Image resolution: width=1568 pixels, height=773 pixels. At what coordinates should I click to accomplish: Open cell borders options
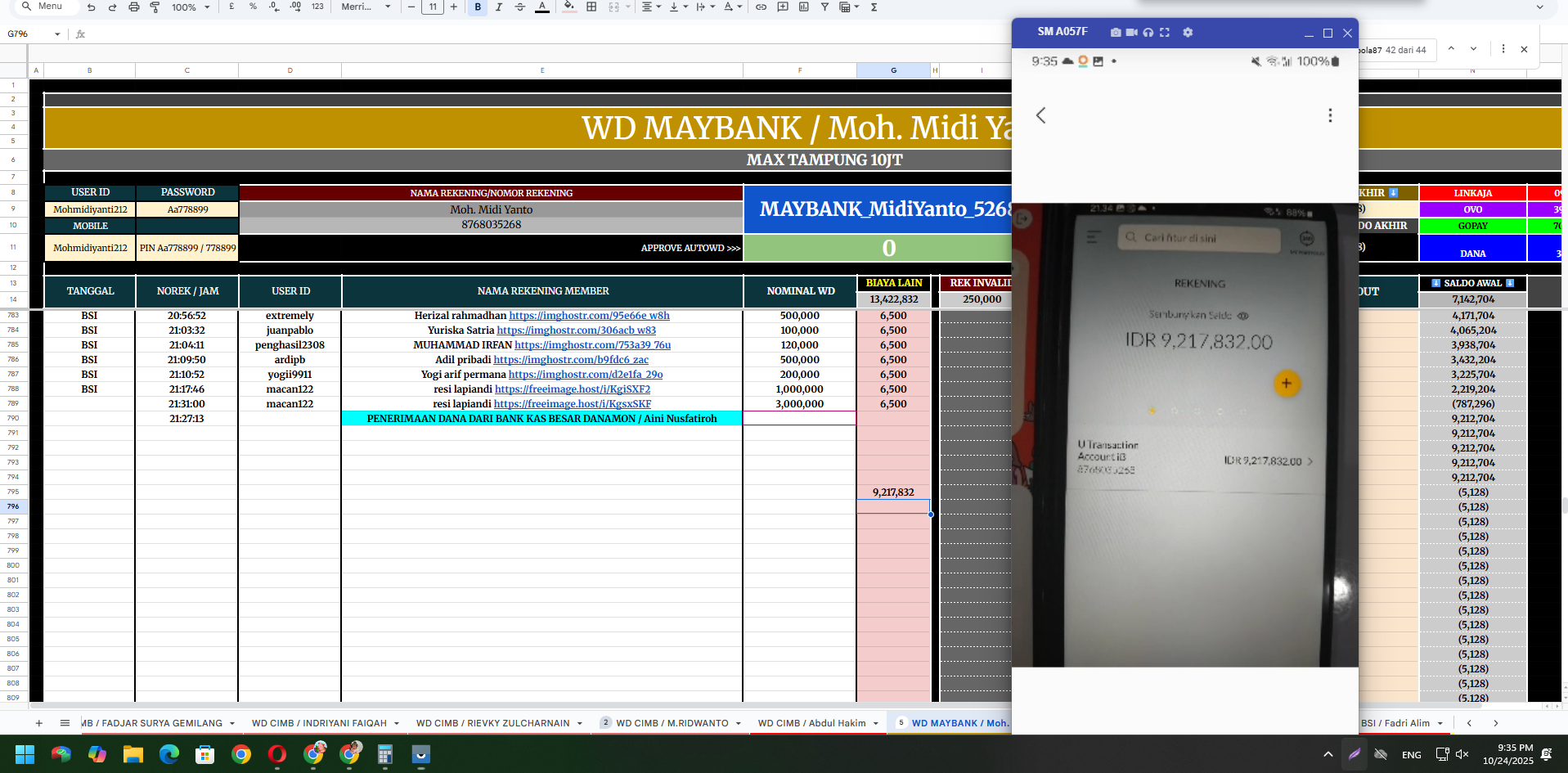click(591, 7)
